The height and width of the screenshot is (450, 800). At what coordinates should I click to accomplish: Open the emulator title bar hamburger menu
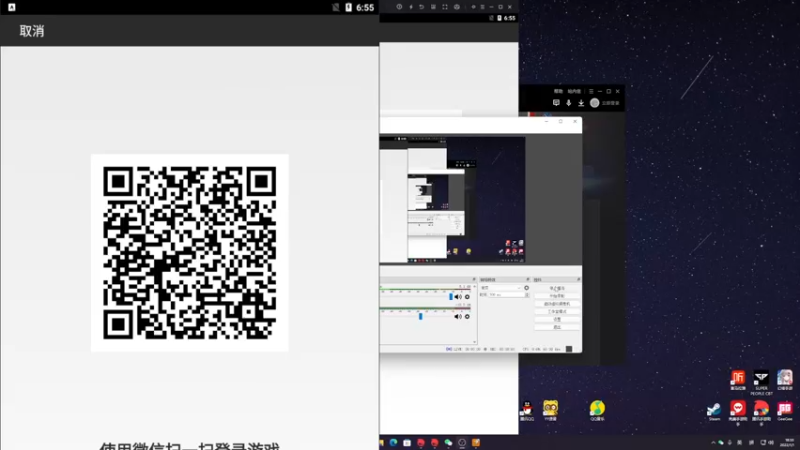(482, 7)
